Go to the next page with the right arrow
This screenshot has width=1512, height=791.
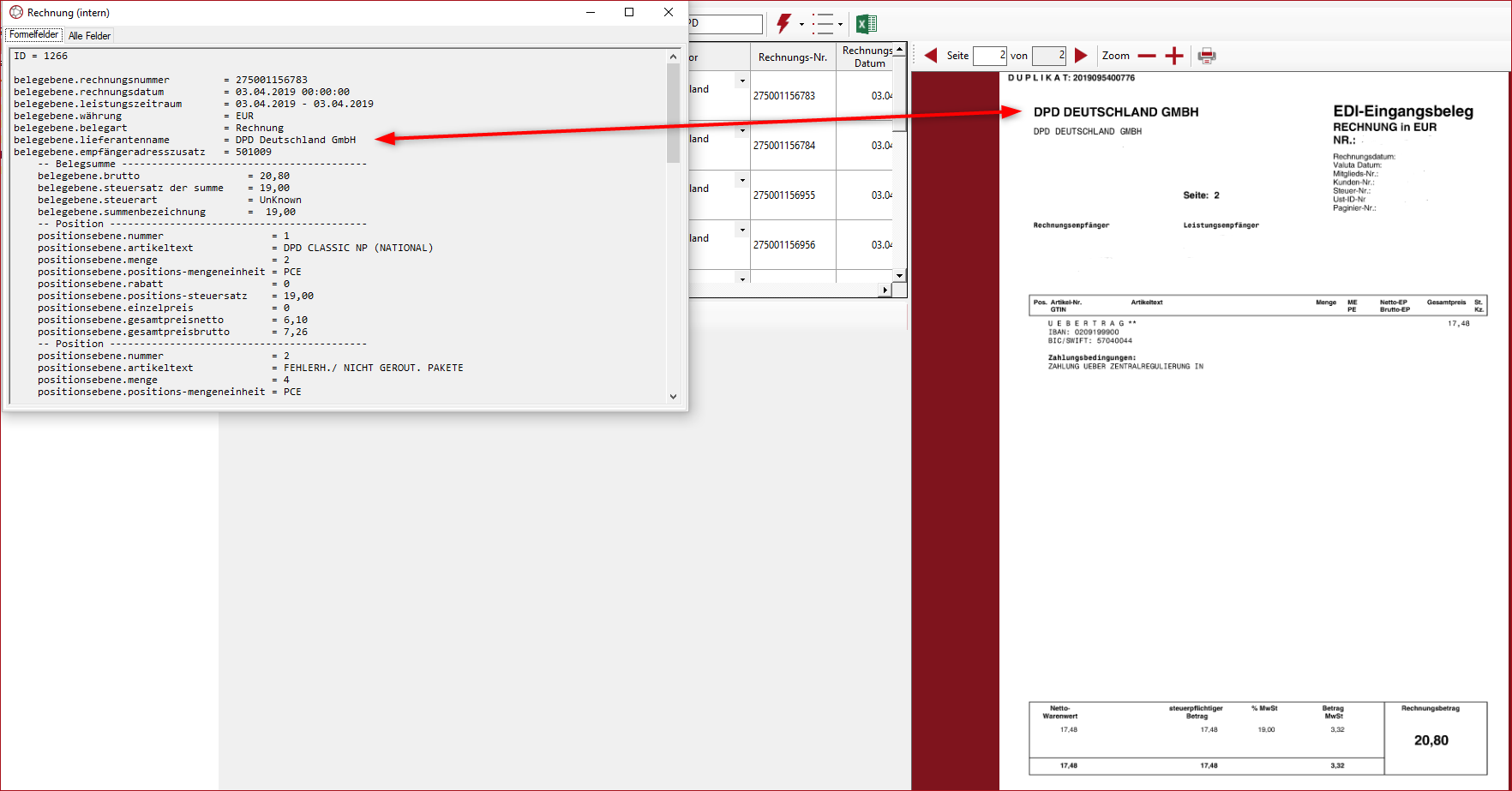pos(1081,56)
